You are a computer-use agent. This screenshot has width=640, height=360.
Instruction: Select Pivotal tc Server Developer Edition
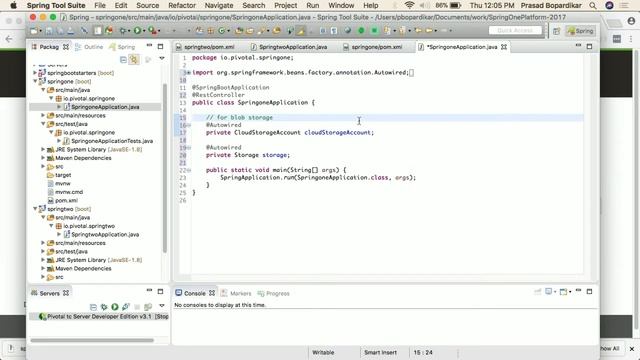pyautogui.click(x=99, y=316)
